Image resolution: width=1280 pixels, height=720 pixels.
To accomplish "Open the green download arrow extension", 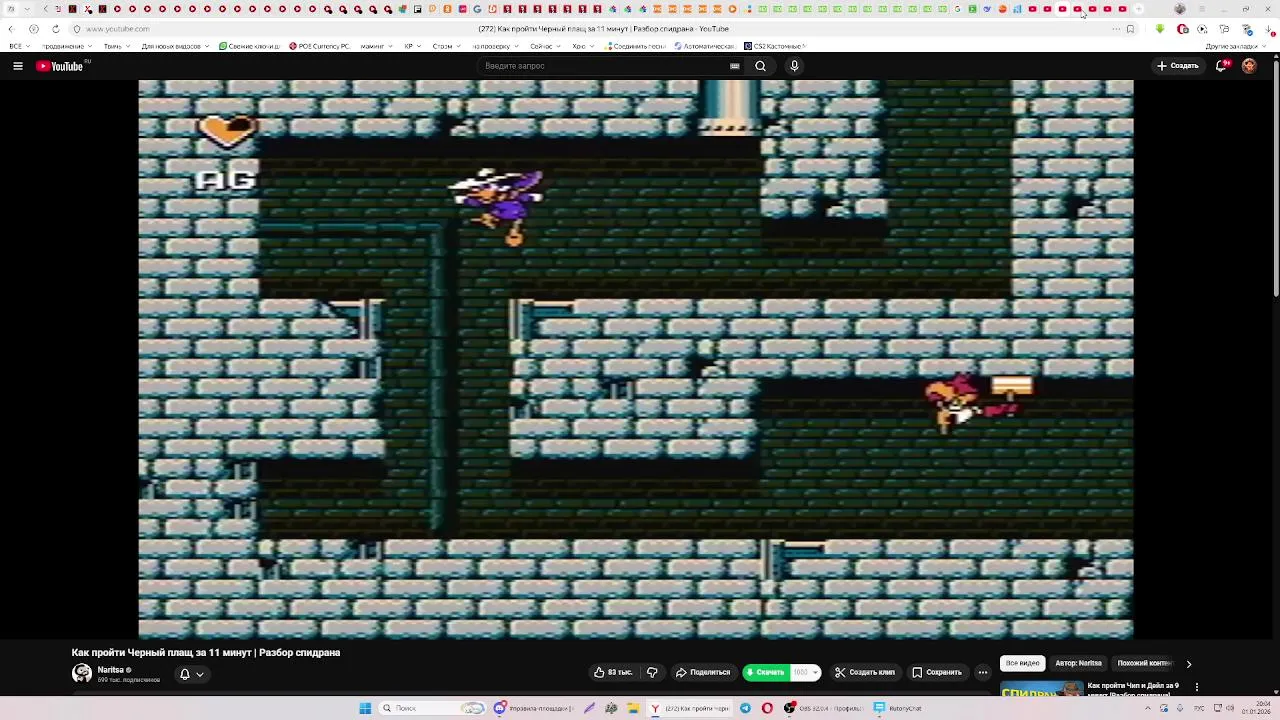I will 1160,29.
